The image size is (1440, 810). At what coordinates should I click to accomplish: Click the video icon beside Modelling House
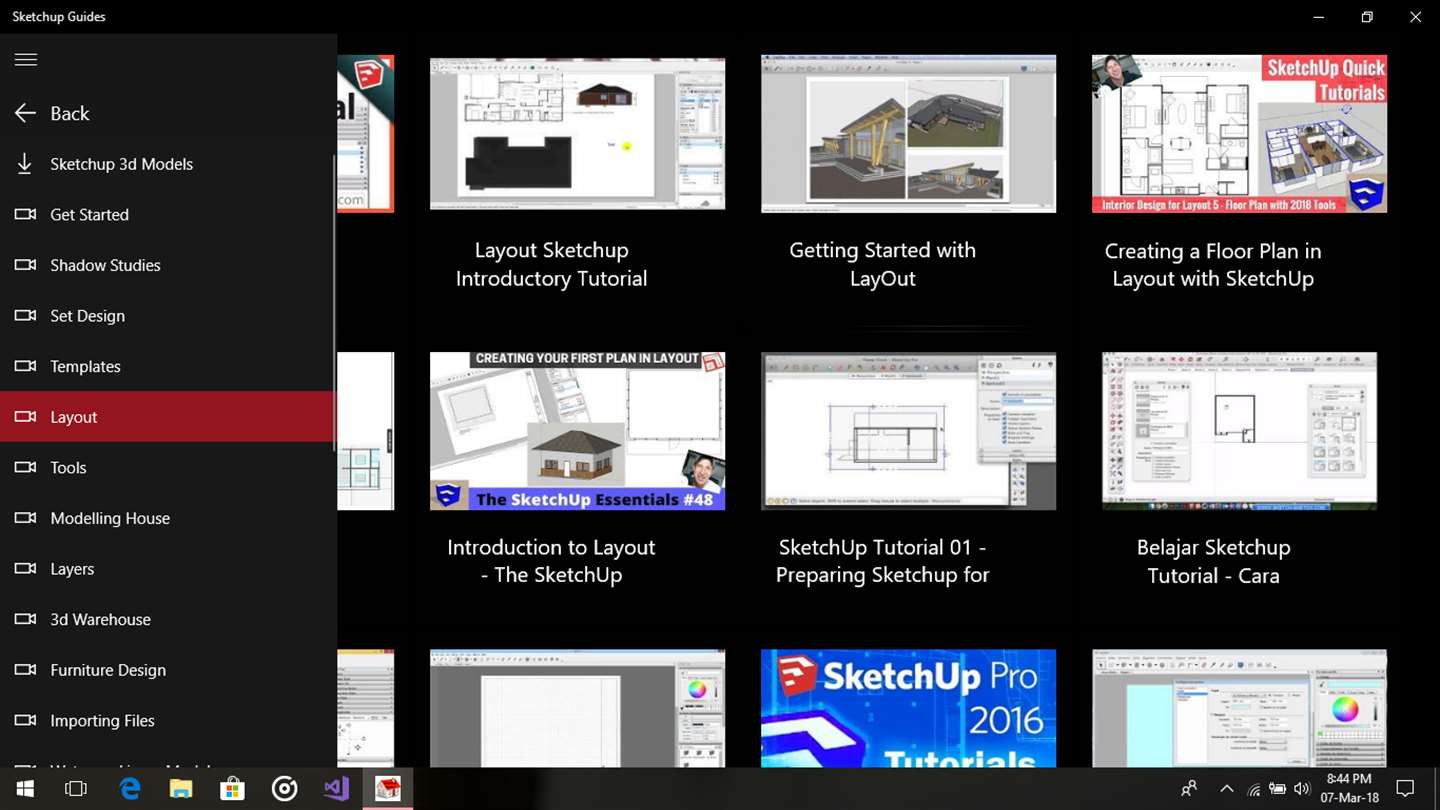click(x=25, y=518)
